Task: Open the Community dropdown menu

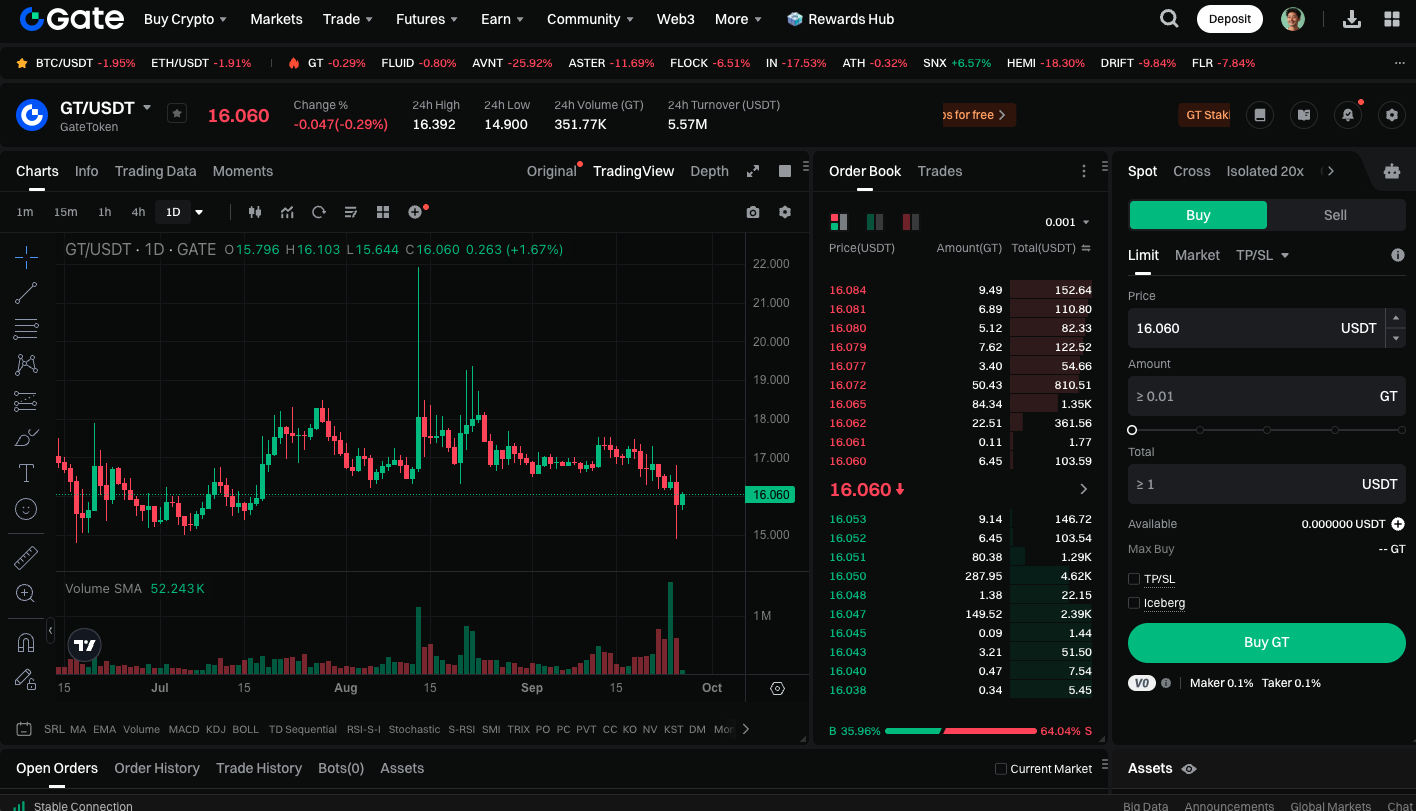Action: point(591,19)
